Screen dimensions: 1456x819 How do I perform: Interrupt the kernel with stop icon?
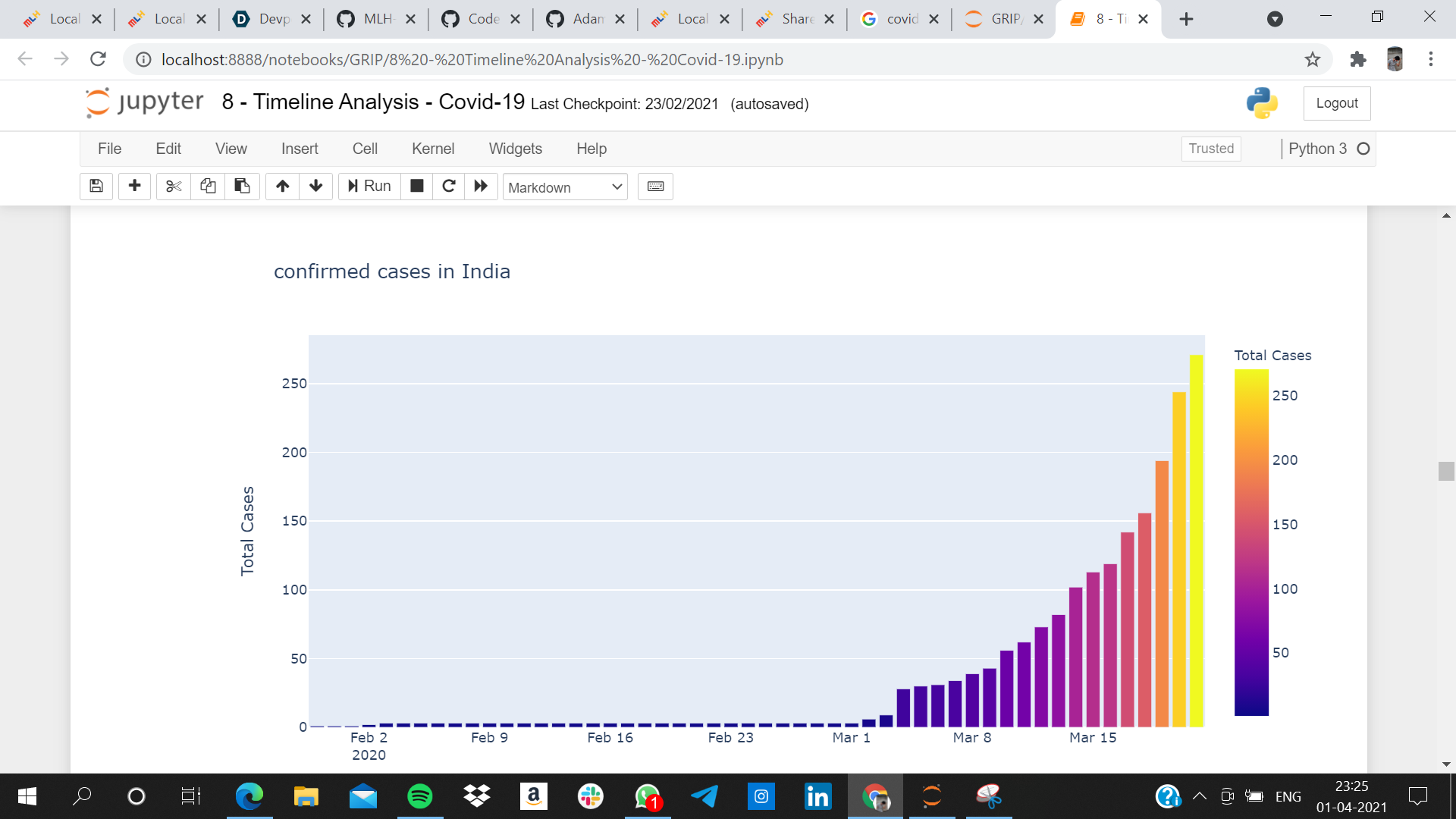416,187
